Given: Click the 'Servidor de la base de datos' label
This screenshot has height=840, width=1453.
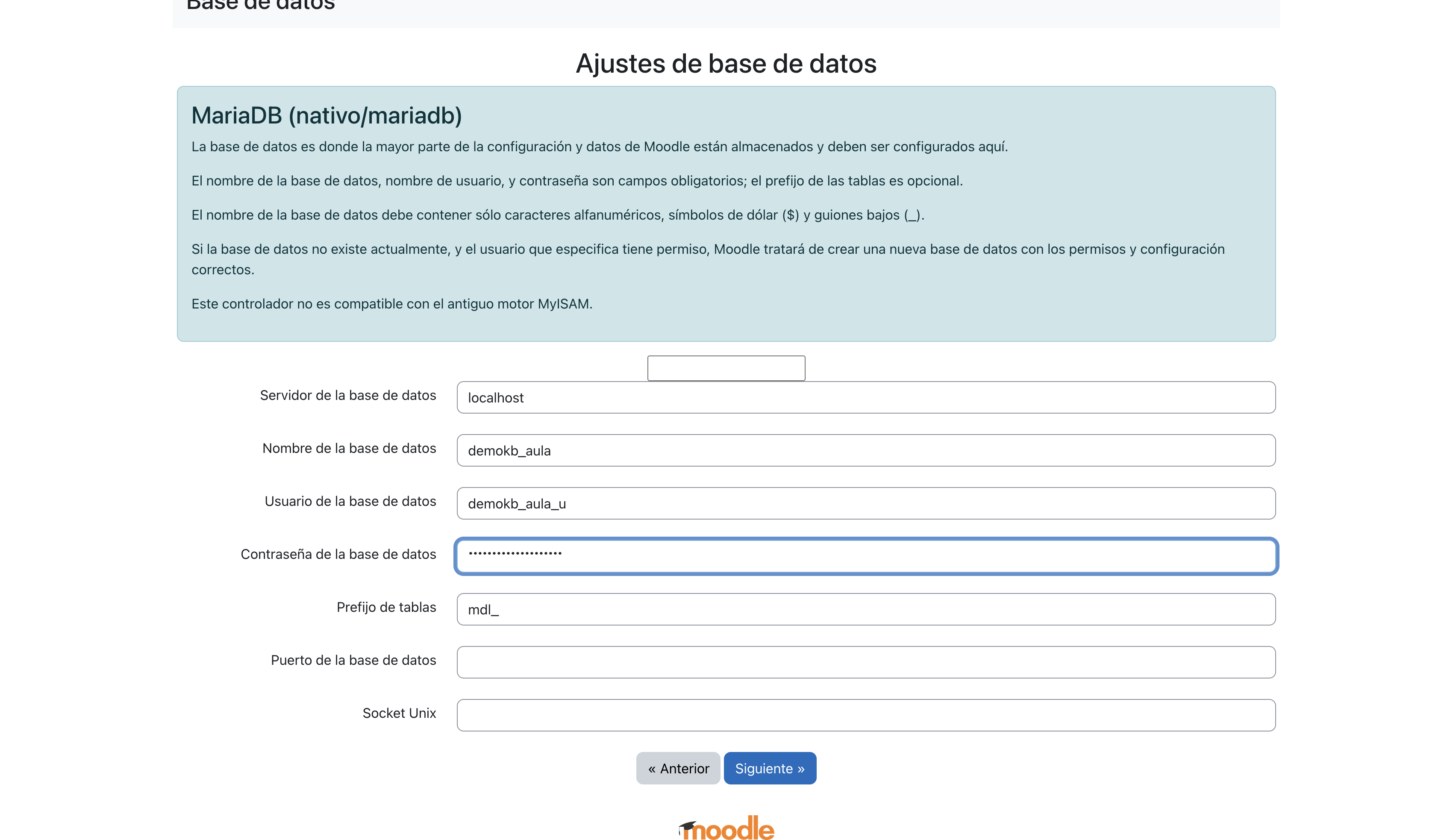Looking at the screenshot, I should [x=348, y=396].
